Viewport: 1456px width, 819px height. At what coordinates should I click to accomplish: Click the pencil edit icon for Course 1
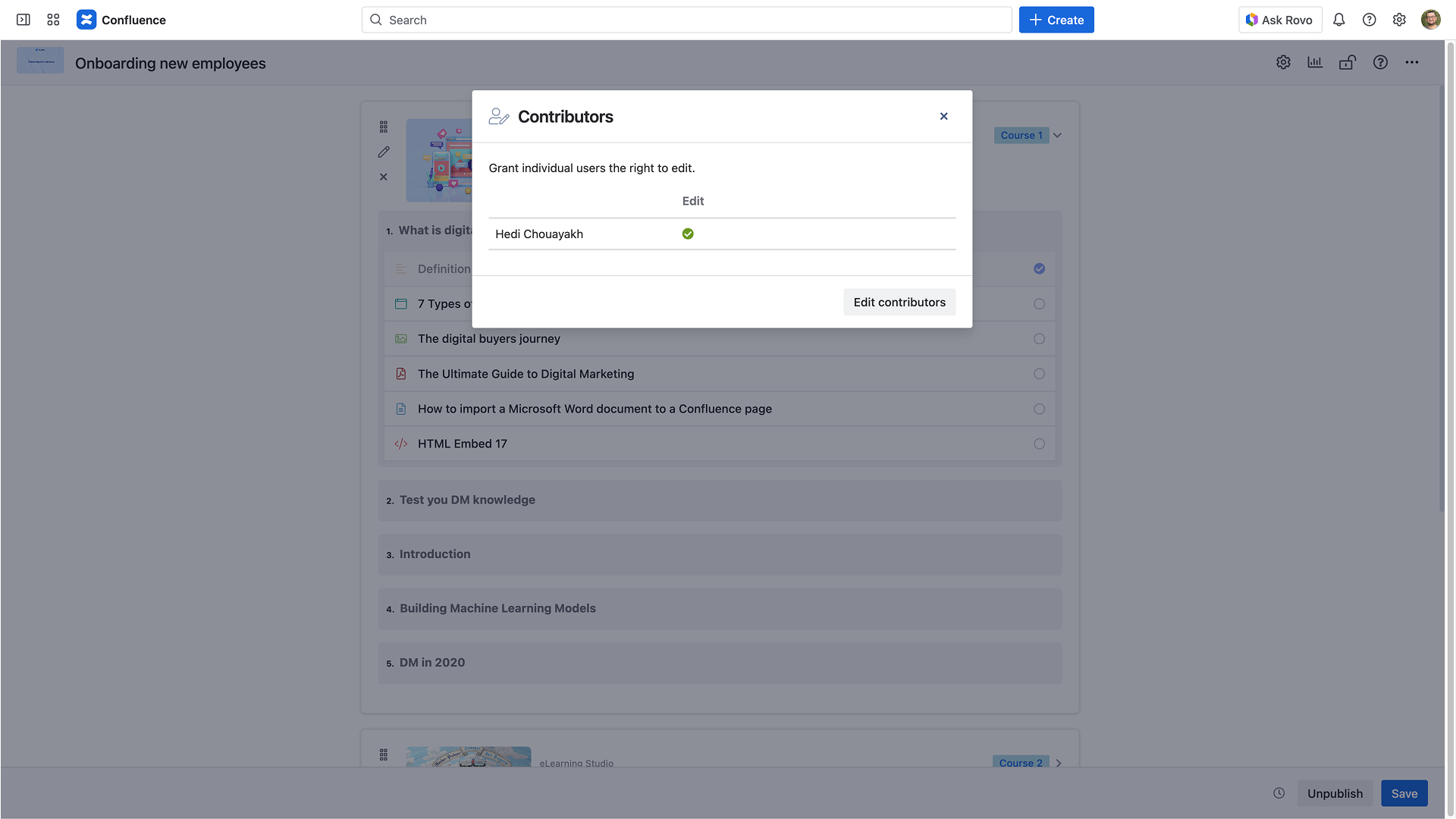coord(384,152)
